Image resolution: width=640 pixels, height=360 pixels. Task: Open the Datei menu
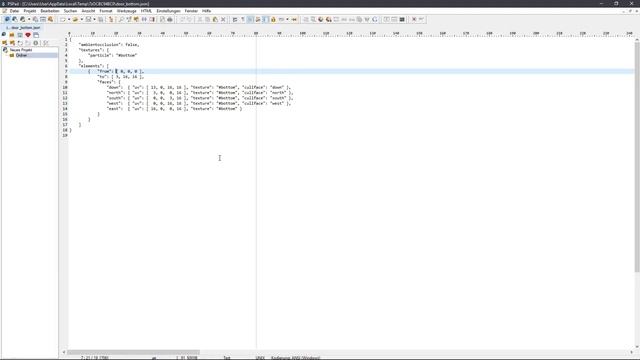tap(14, 11)
